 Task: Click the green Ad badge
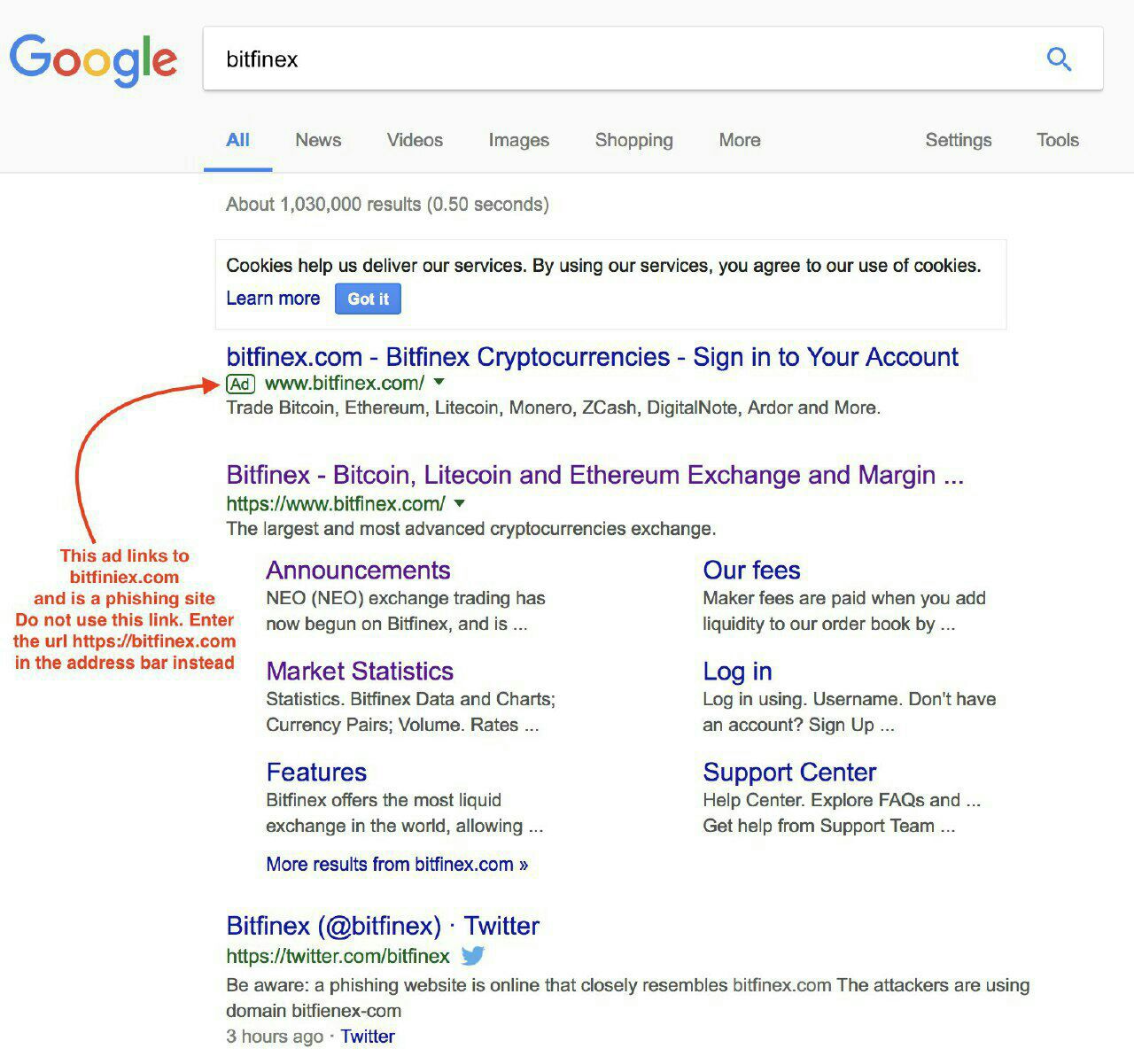click(240, 384)
